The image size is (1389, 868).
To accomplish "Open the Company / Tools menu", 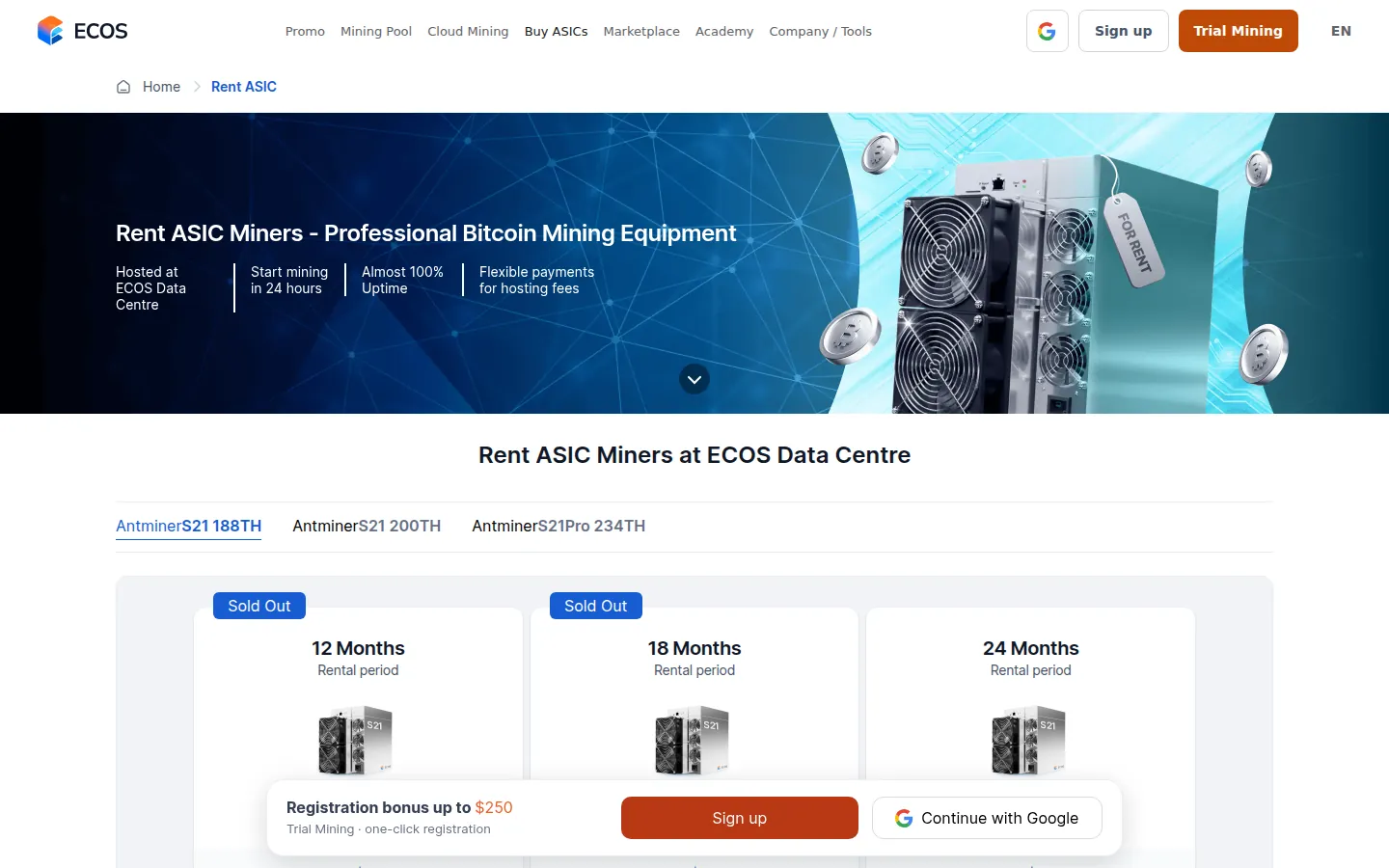I will (820, 31).
